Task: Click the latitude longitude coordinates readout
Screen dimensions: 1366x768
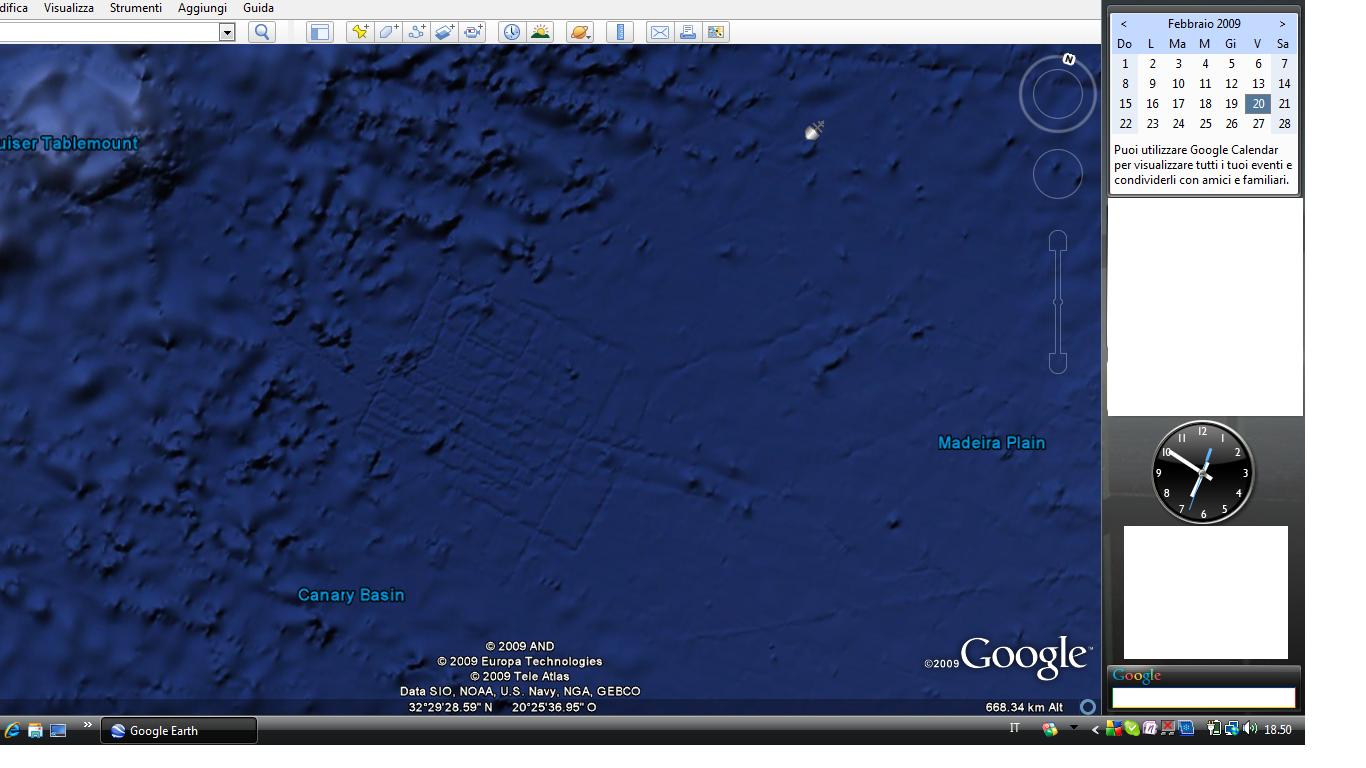Action: tap(502, 707)
